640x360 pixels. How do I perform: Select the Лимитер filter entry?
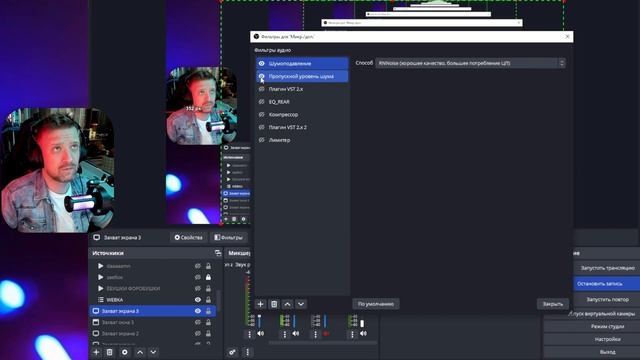[x=302, y=140]
